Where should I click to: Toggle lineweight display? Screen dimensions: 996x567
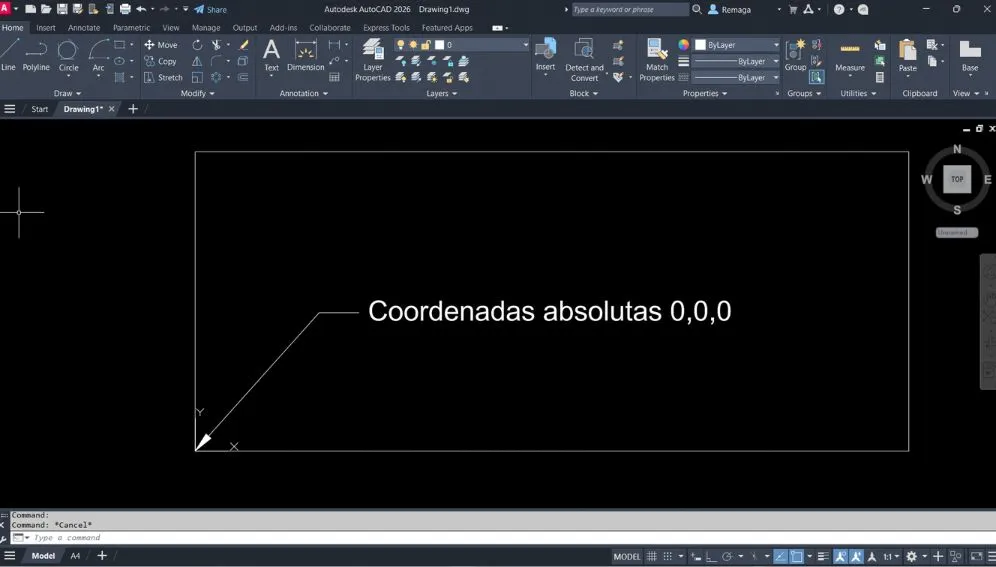[823, 557]
